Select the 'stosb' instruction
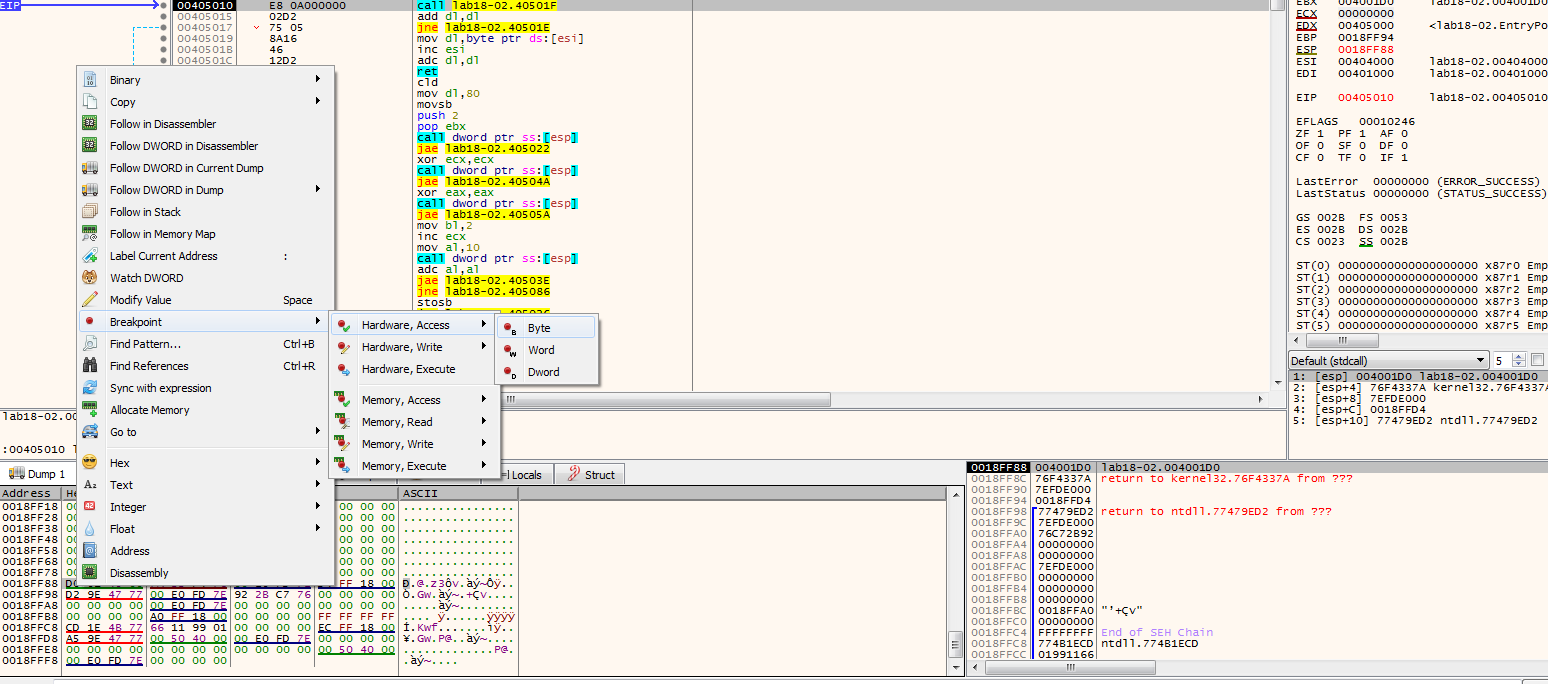This screenshot has height=684, width=1548. pos(434,302)
